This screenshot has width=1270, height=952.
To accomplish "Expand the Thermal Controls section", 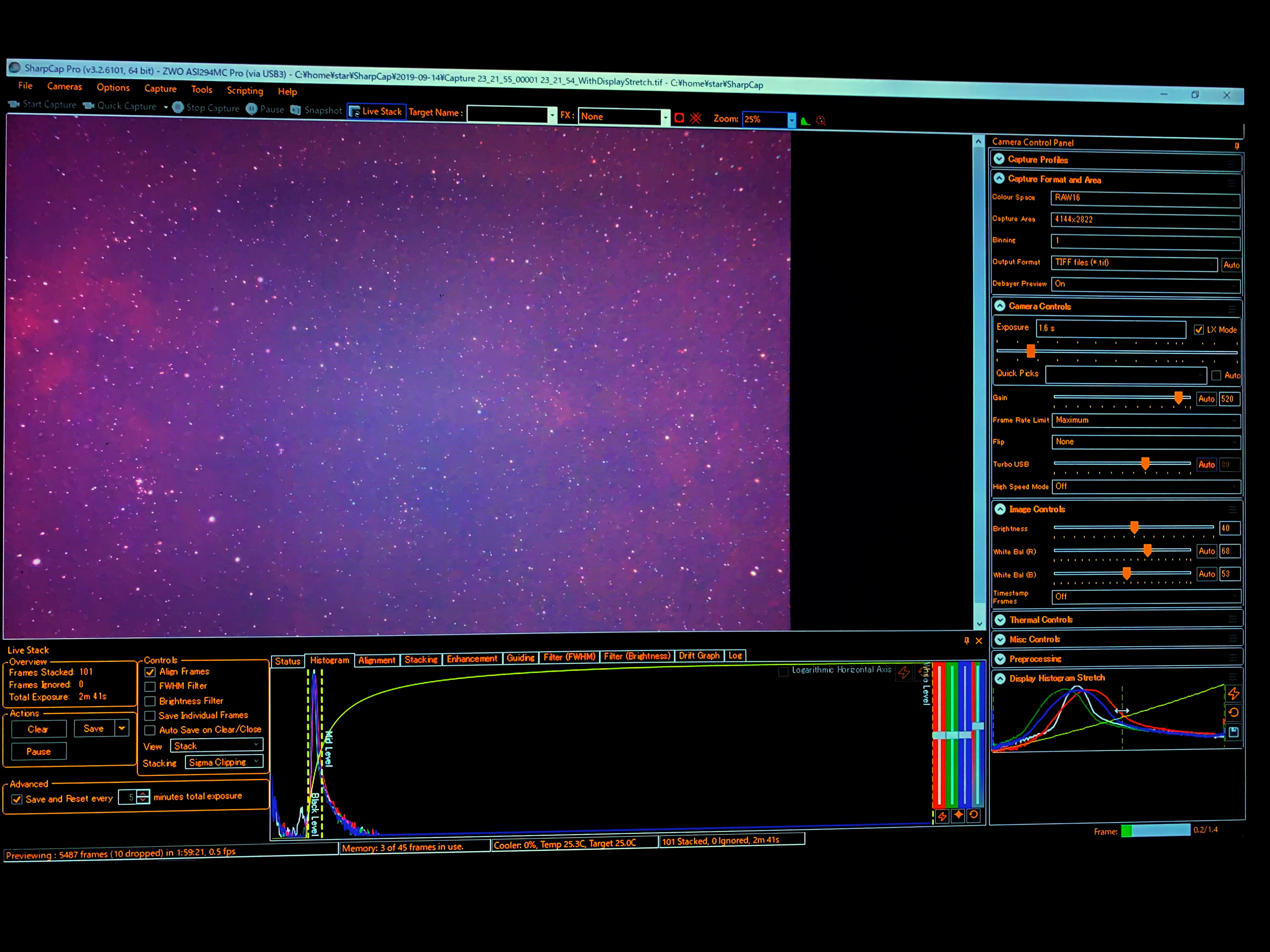I will tap(1000, 620).
